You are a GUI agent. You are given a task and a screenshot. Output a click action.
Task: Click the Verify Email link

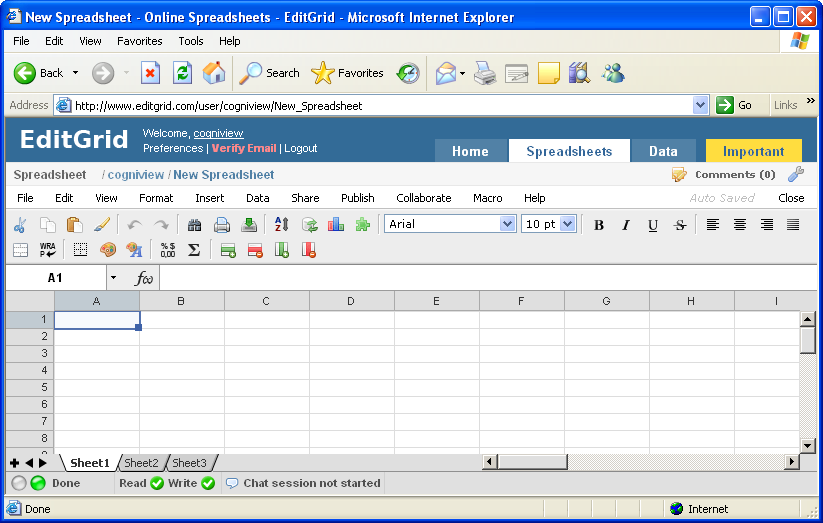243,148
